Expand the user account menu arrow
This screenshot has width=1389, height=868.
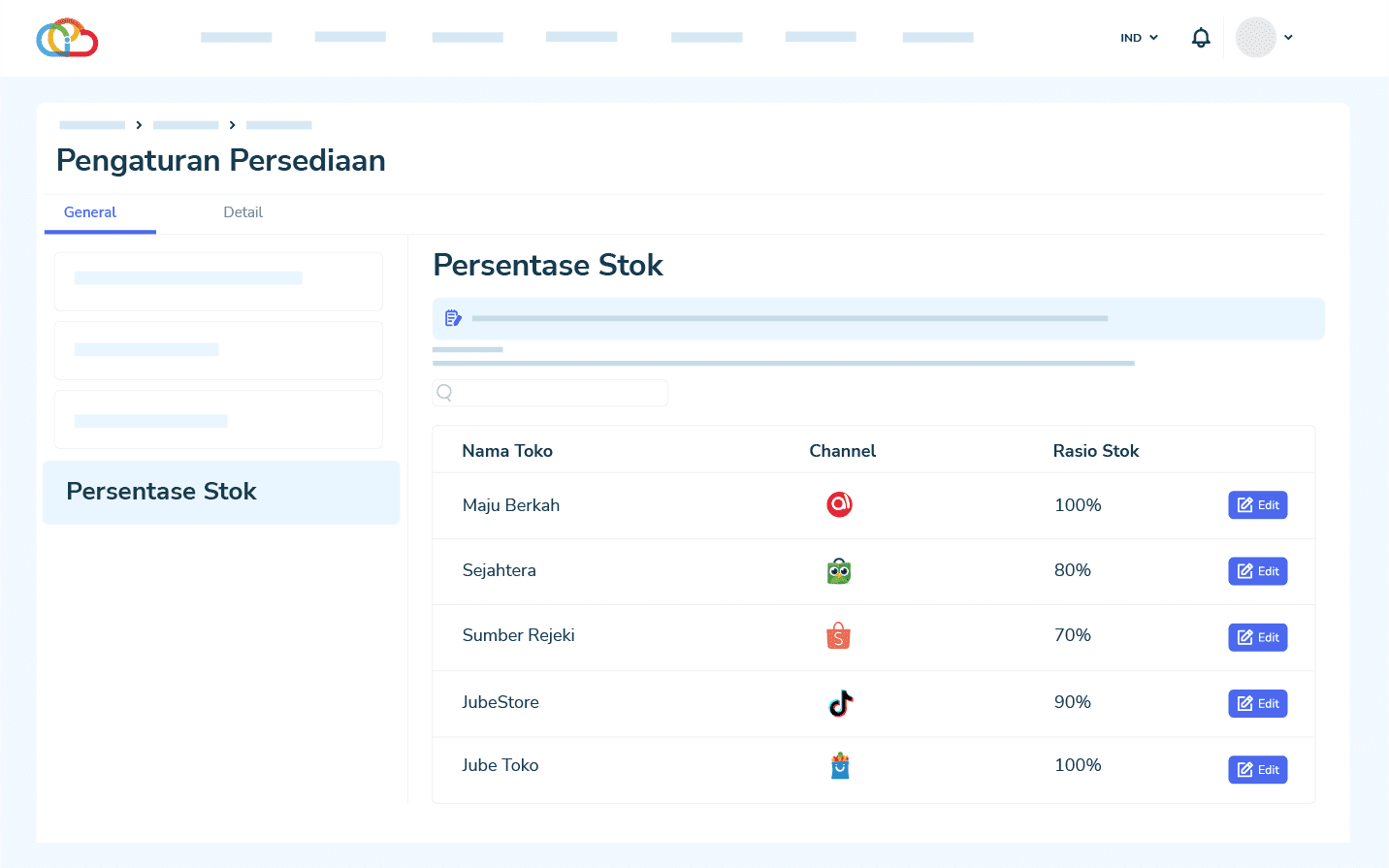coord(1288,38)
